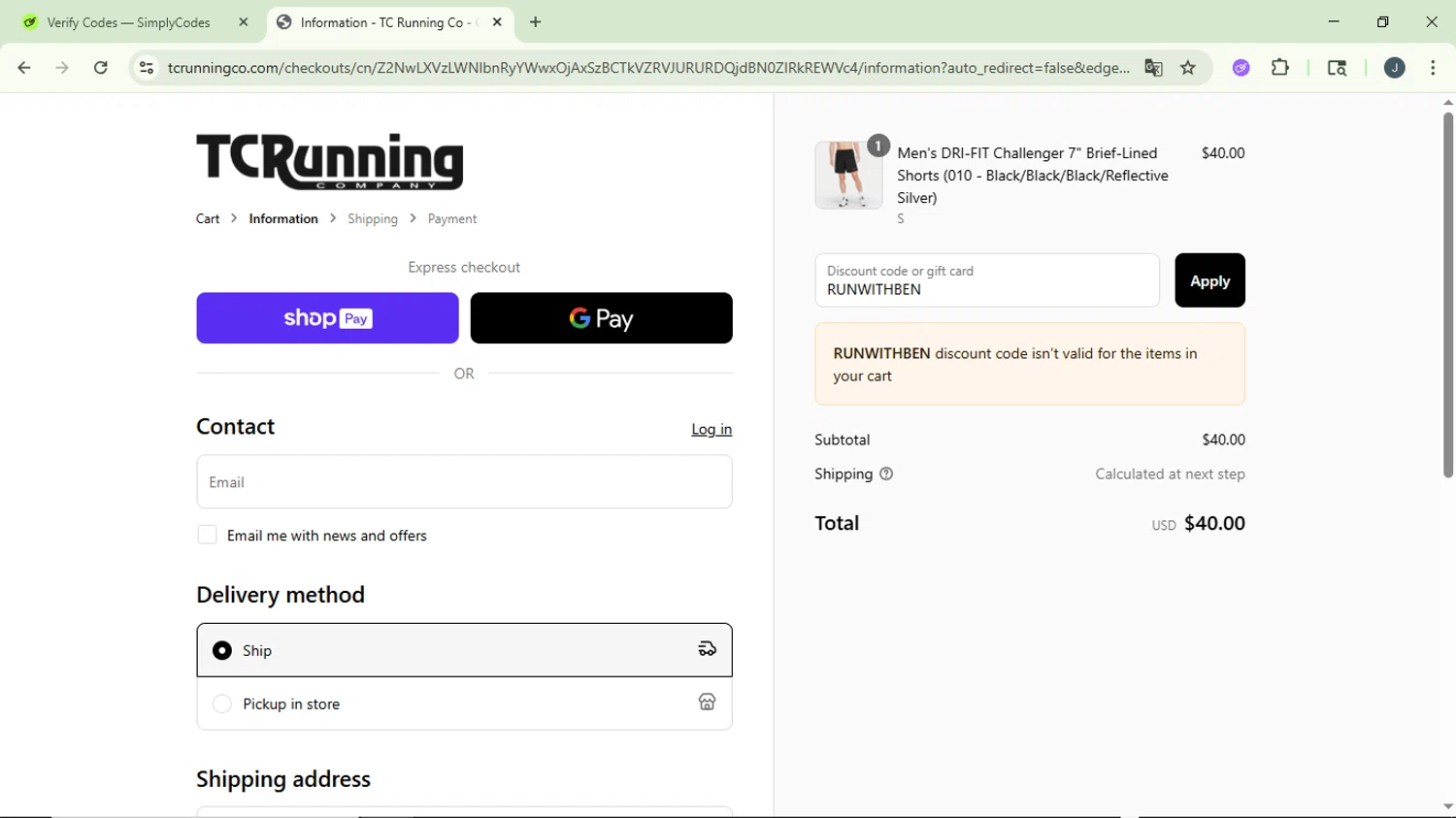Open the purple extension icon

pos(1241,68)
